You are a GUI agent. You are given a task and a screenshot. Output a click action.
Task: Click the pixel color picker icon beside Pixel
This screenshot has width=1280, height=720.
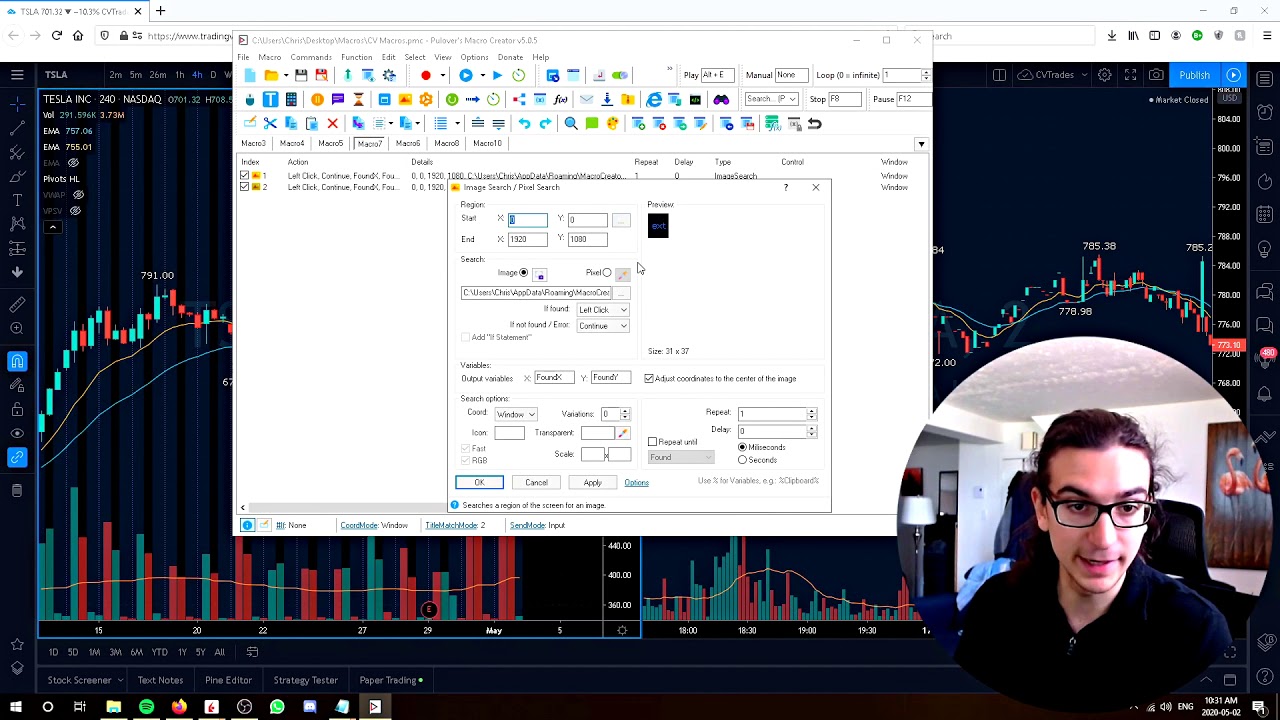coord(622,274)
